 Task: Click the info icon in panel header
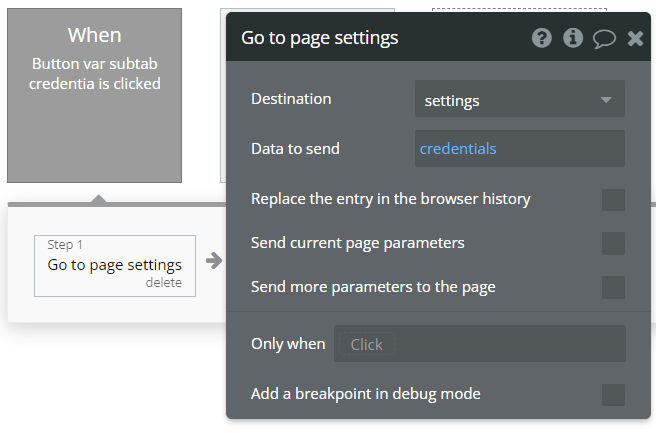pyautogui.click(x=573, y=38)
